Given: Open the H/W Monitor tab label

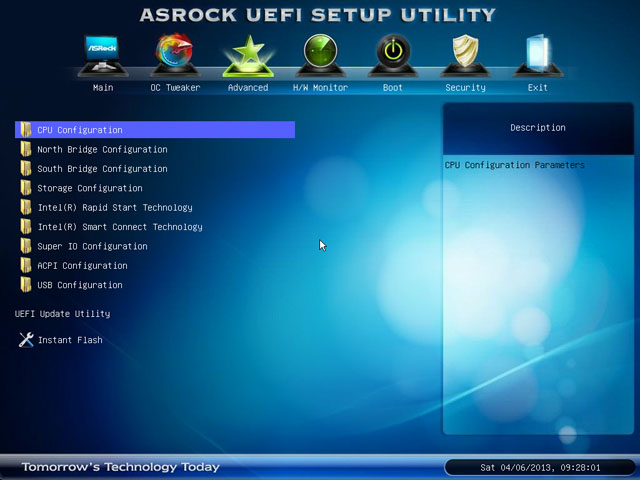Looking at the screenshot, I should pyautogui.click(x=320, y=87).
